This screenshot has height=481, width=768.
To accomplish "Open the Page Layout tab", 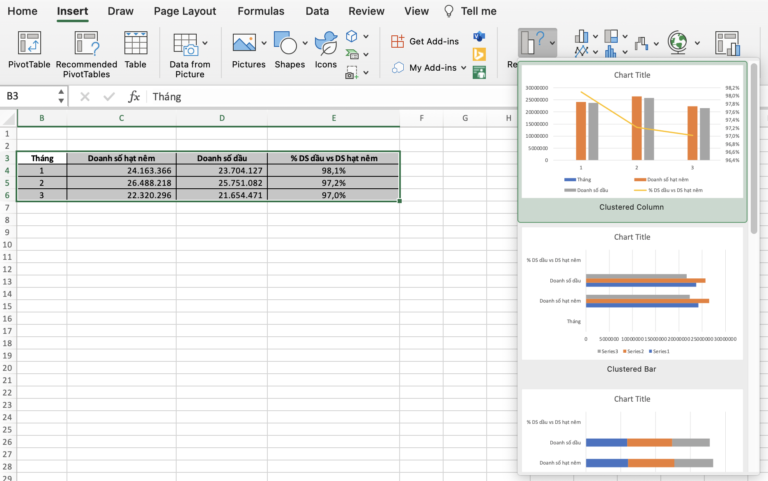I will [x=185, y=11].
